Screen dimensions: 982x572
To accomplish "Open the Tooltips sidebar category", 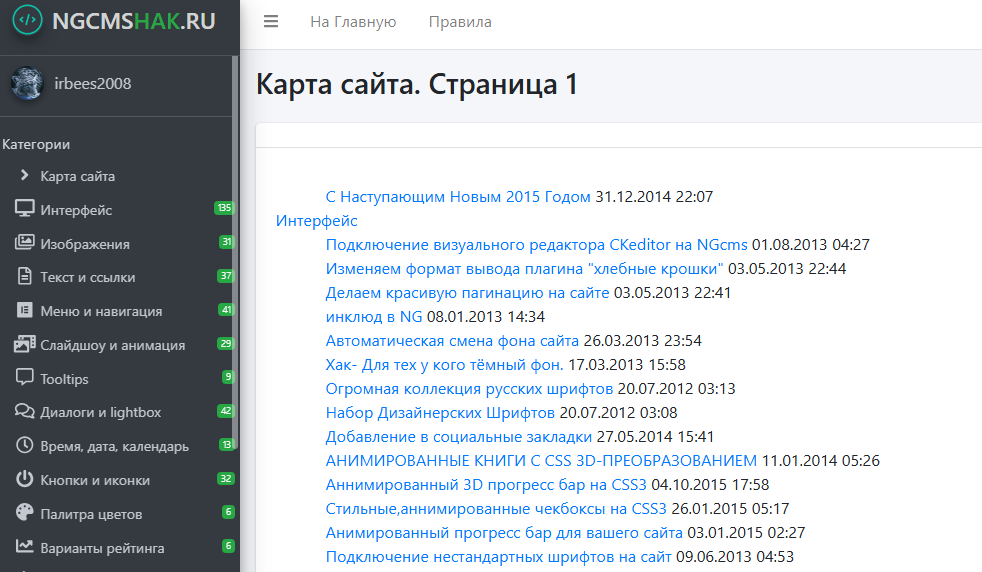I will [65, 378].
